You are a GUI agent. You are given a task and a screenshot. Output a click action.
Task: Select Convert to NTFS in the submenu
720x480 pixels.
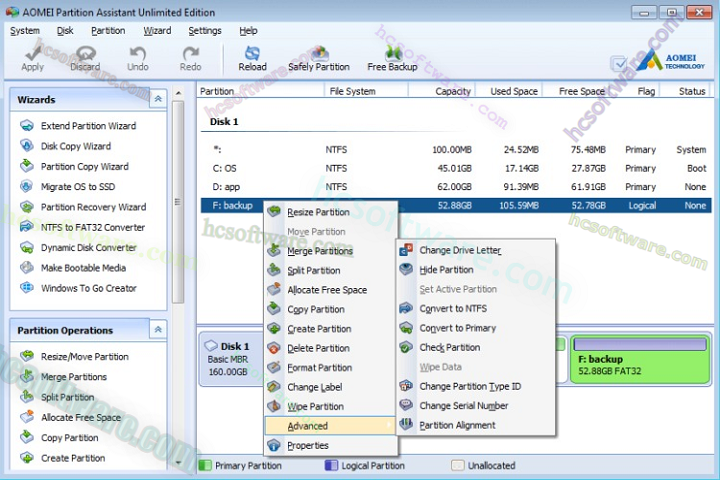pos(476,309)
